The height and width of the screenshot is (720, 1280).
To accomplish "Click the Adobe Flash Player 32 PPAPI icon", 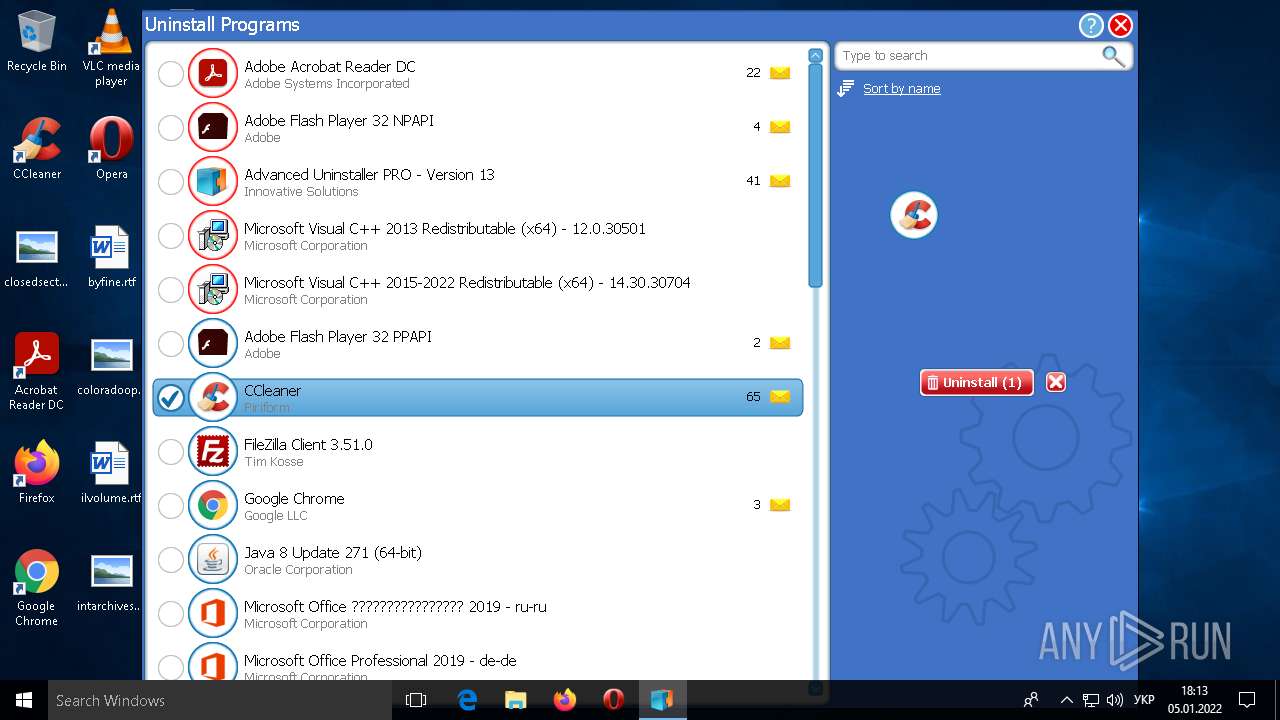I will click(212, 343).
